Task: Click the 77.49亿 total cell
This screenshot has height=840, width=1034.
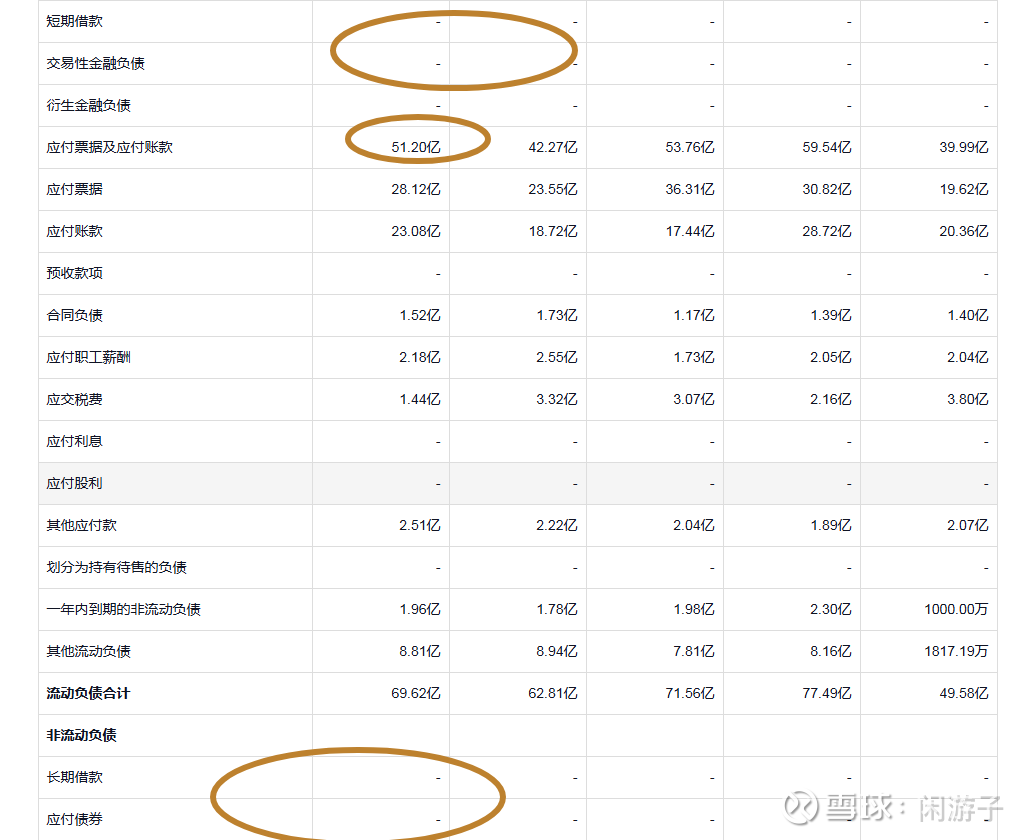Action: pos(827,694)
